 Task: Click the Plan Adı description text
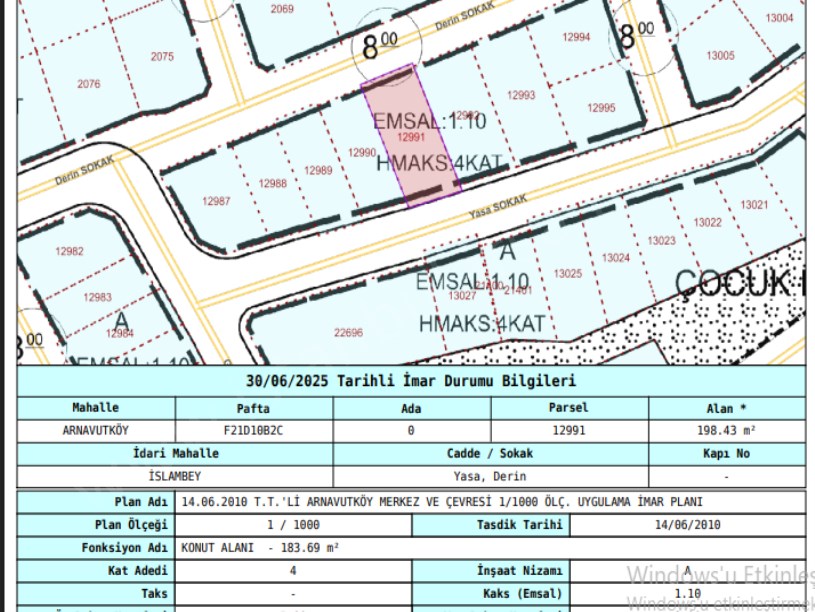[x=440, y=501]
